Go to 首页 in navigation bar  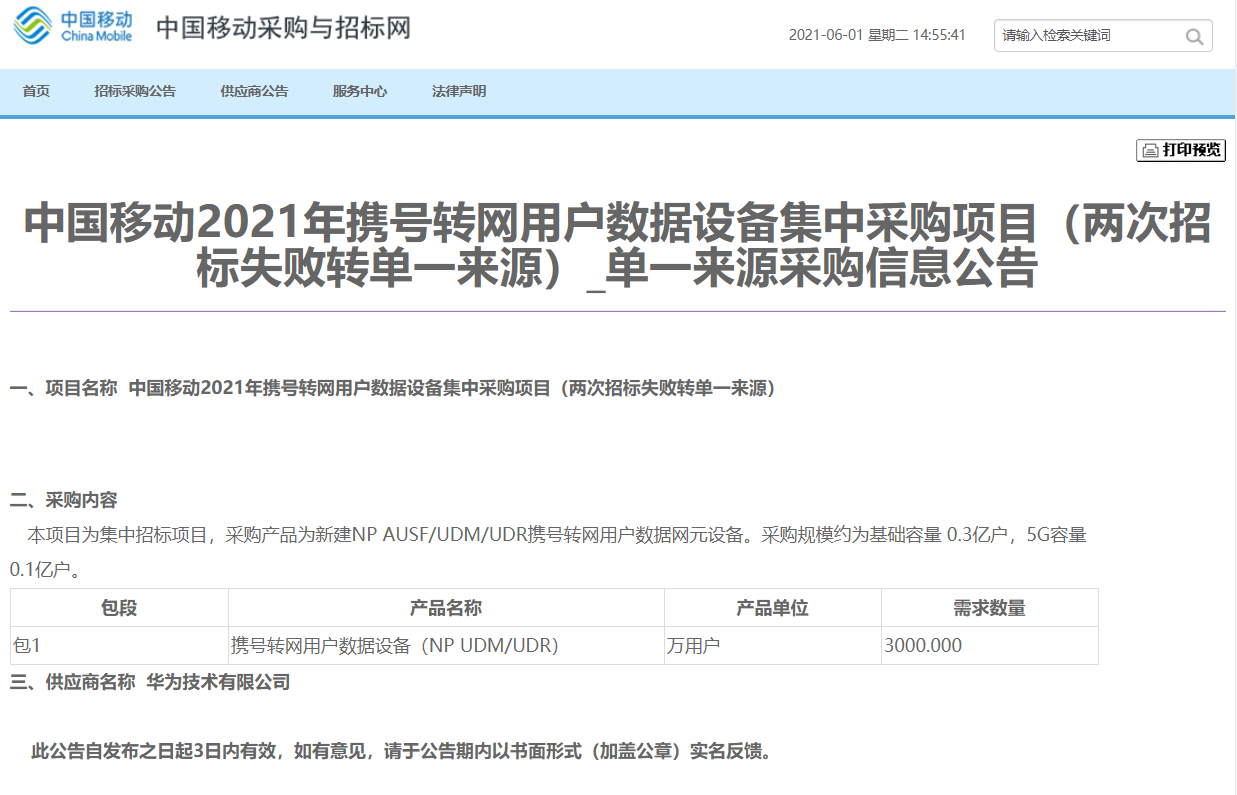pyautogui.click(x=36, y=92)
